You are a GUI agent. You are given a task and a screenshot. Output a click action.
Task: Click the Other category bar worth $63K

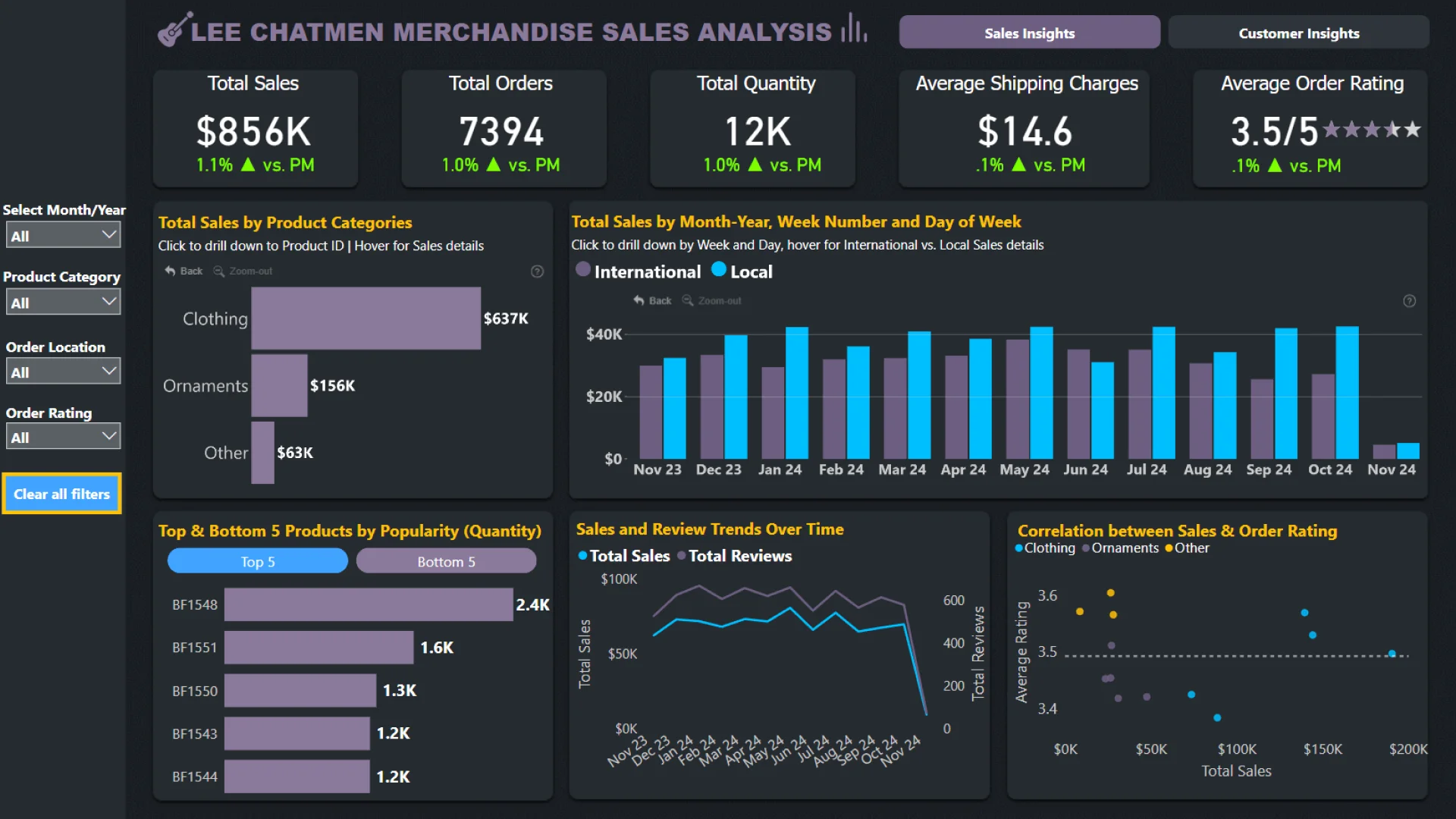tap(262, 453)
